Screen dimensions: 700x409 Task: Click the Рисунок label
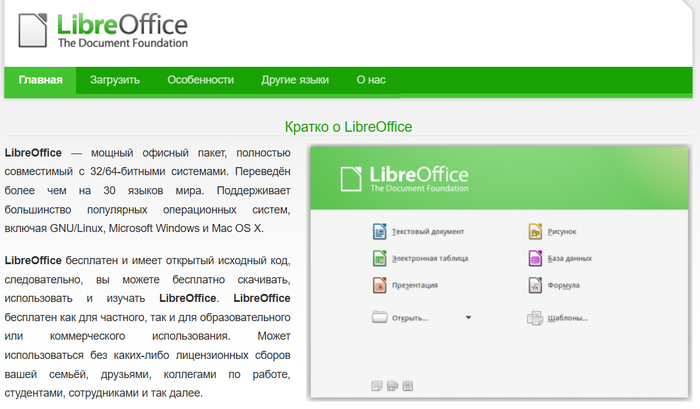562,232
